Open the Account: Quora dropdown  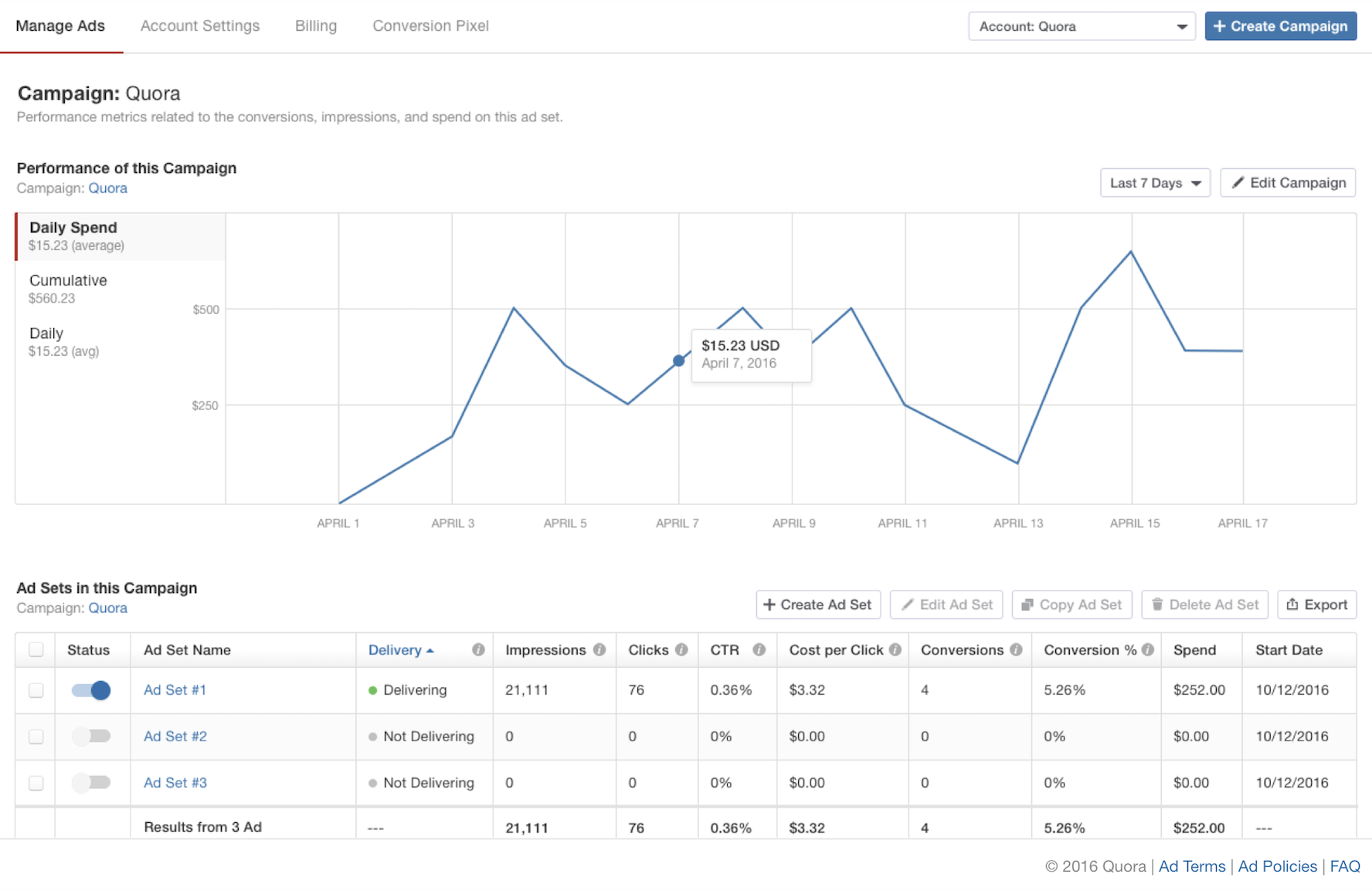click(1082, 26)
